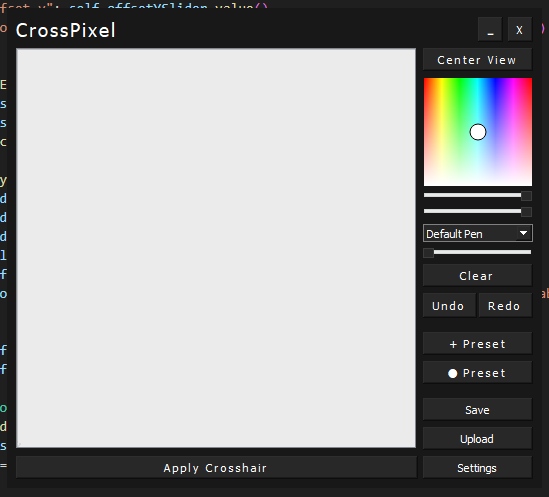This screenshot has height=497, width=549.
Task: Click the white color picker handle
Action: tap(478, 132)
